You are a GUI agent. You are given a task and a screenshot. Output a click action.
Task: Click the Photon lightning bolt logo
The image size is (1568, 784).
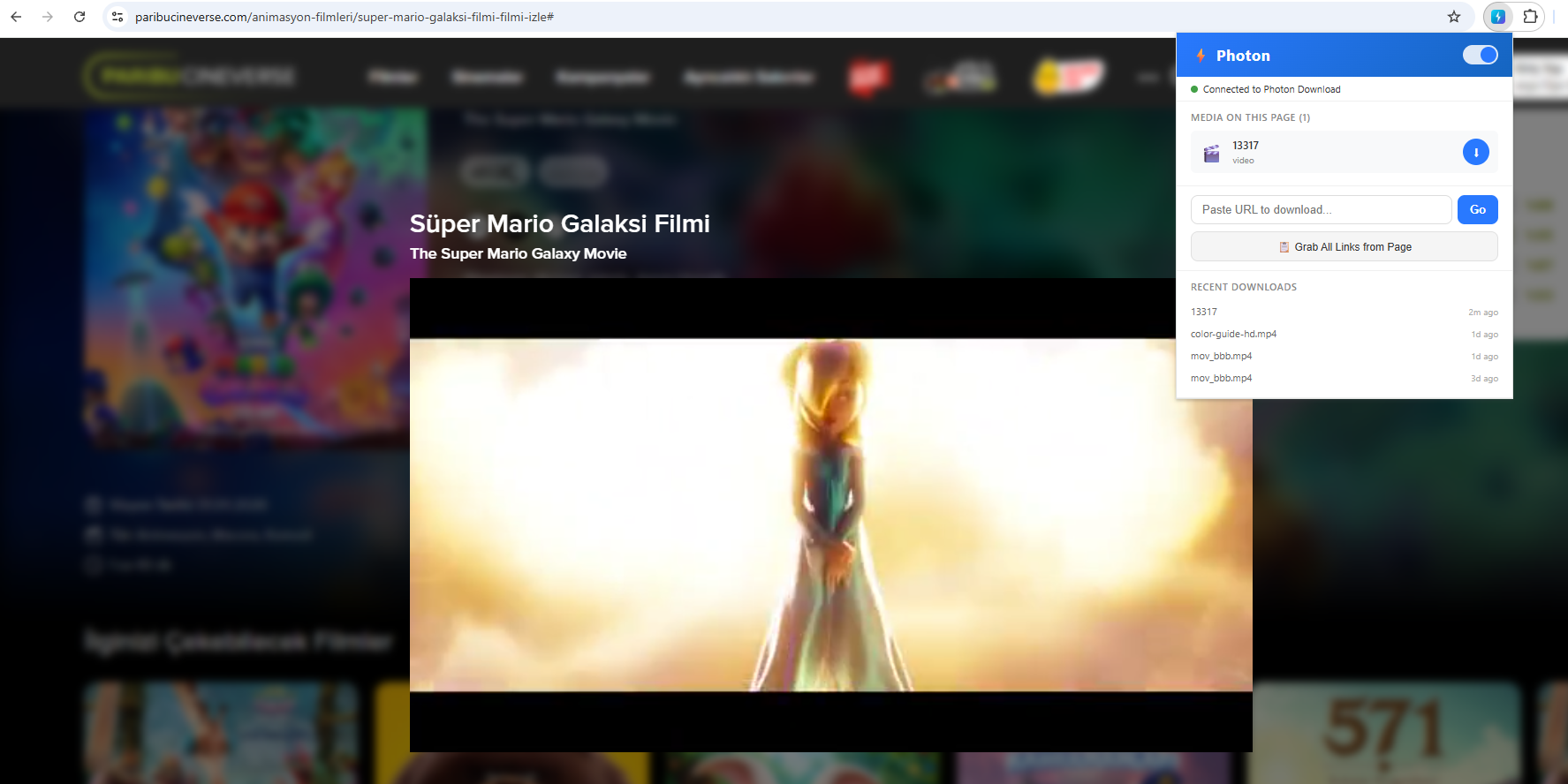pyautogui.click(x=1201, y=56)
